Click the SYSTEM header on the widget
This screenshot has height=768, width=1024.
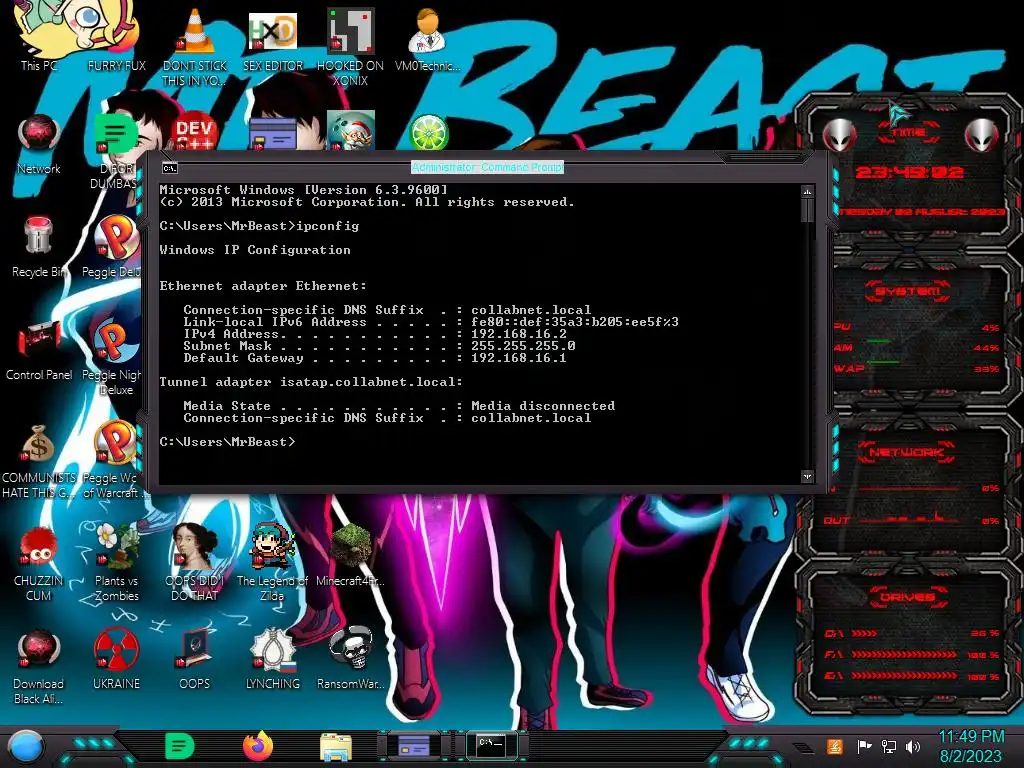(x=908, y=291)
